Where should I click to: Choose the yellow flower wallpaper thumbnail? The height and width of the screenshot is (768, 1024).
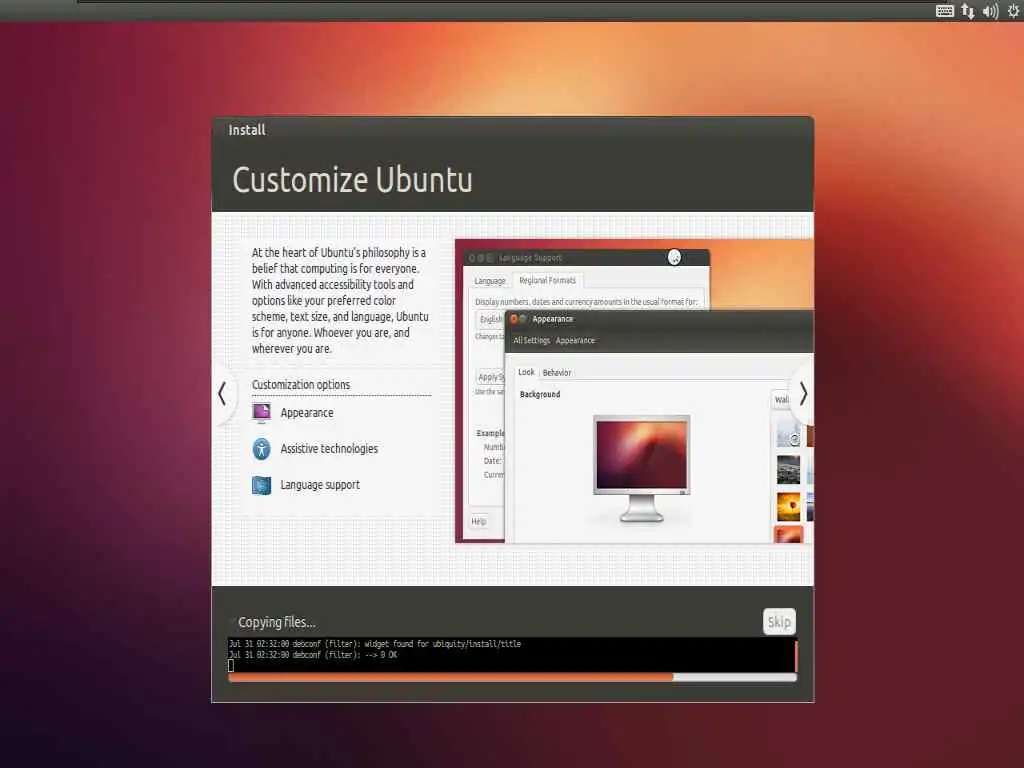coord(788,506)
